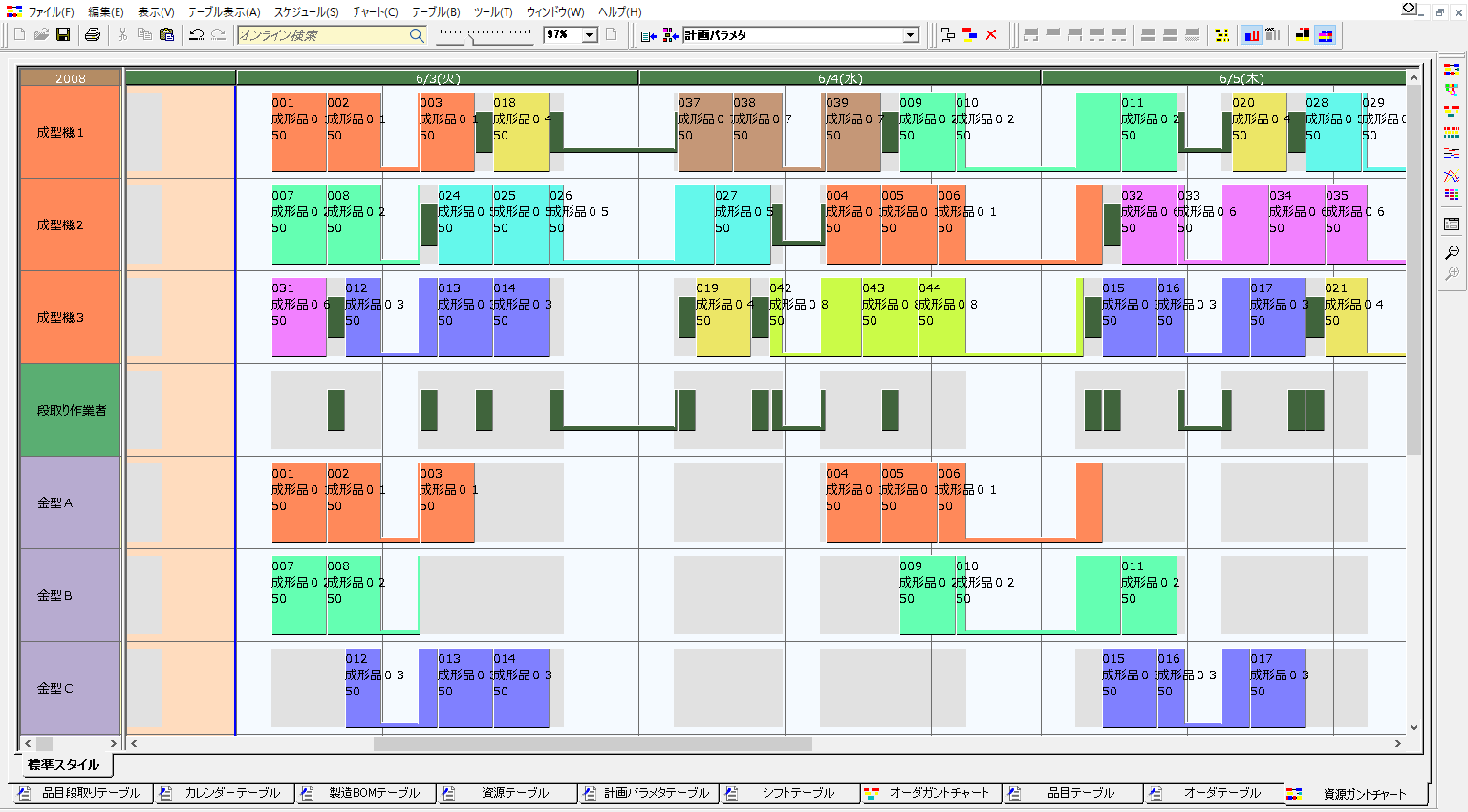Open the 97% zoom level dropdown
Image resolution: width=1468 pixels, height=812 pixels.
click(x=590, y=35)
